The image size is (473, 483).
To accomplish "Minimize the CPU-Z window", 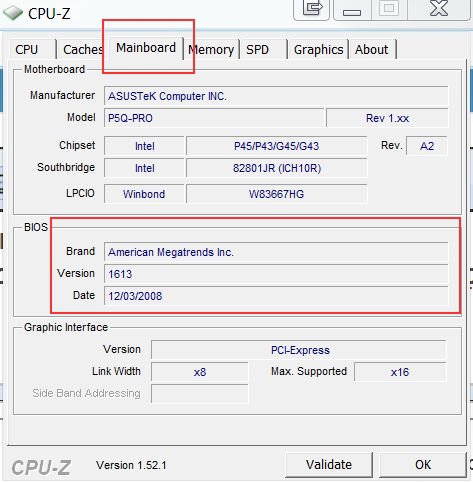I will coord(352,10).
